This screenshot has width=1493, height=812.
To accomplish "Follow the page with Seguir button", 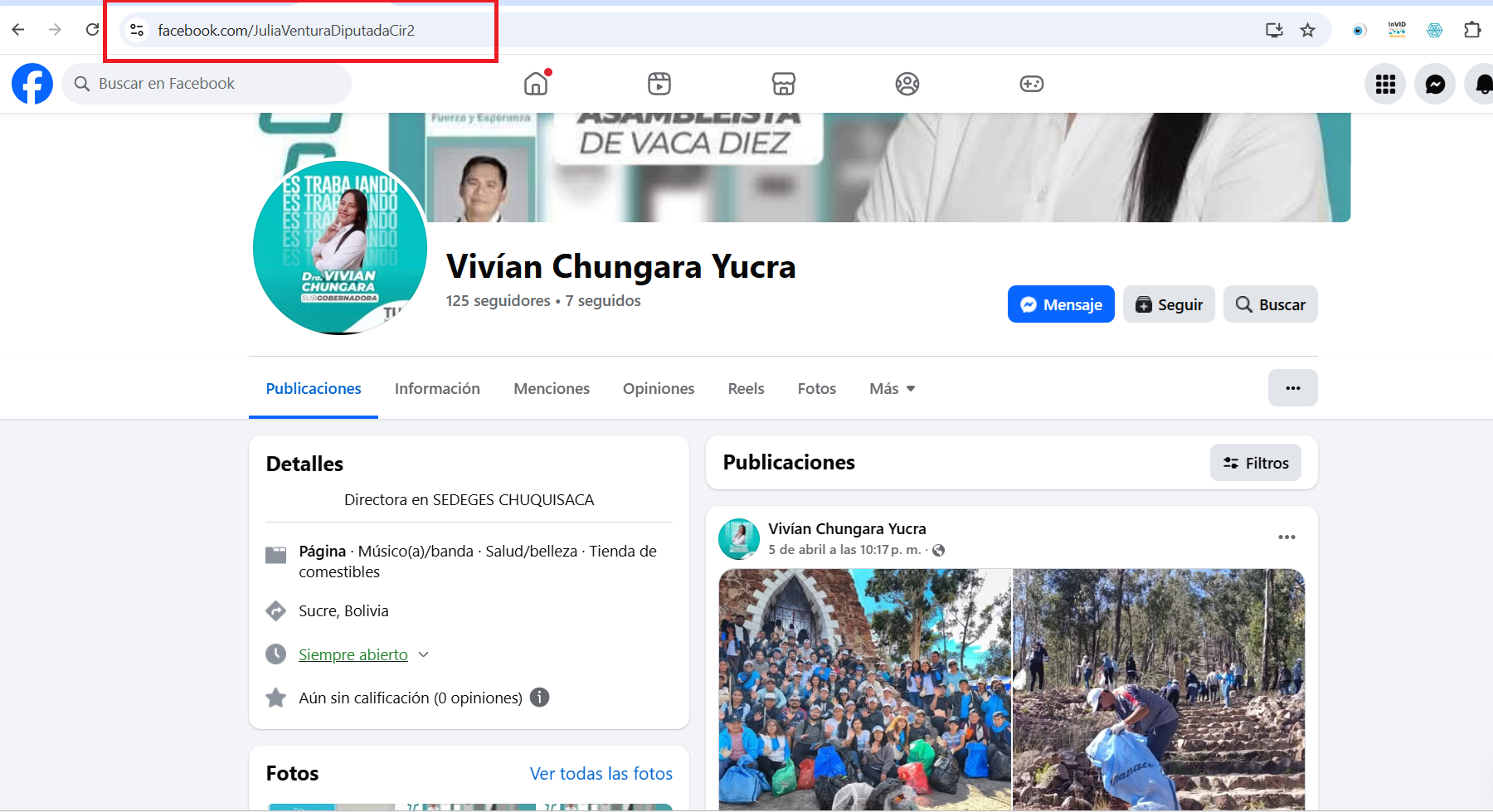I will (x=1169, y=304).
